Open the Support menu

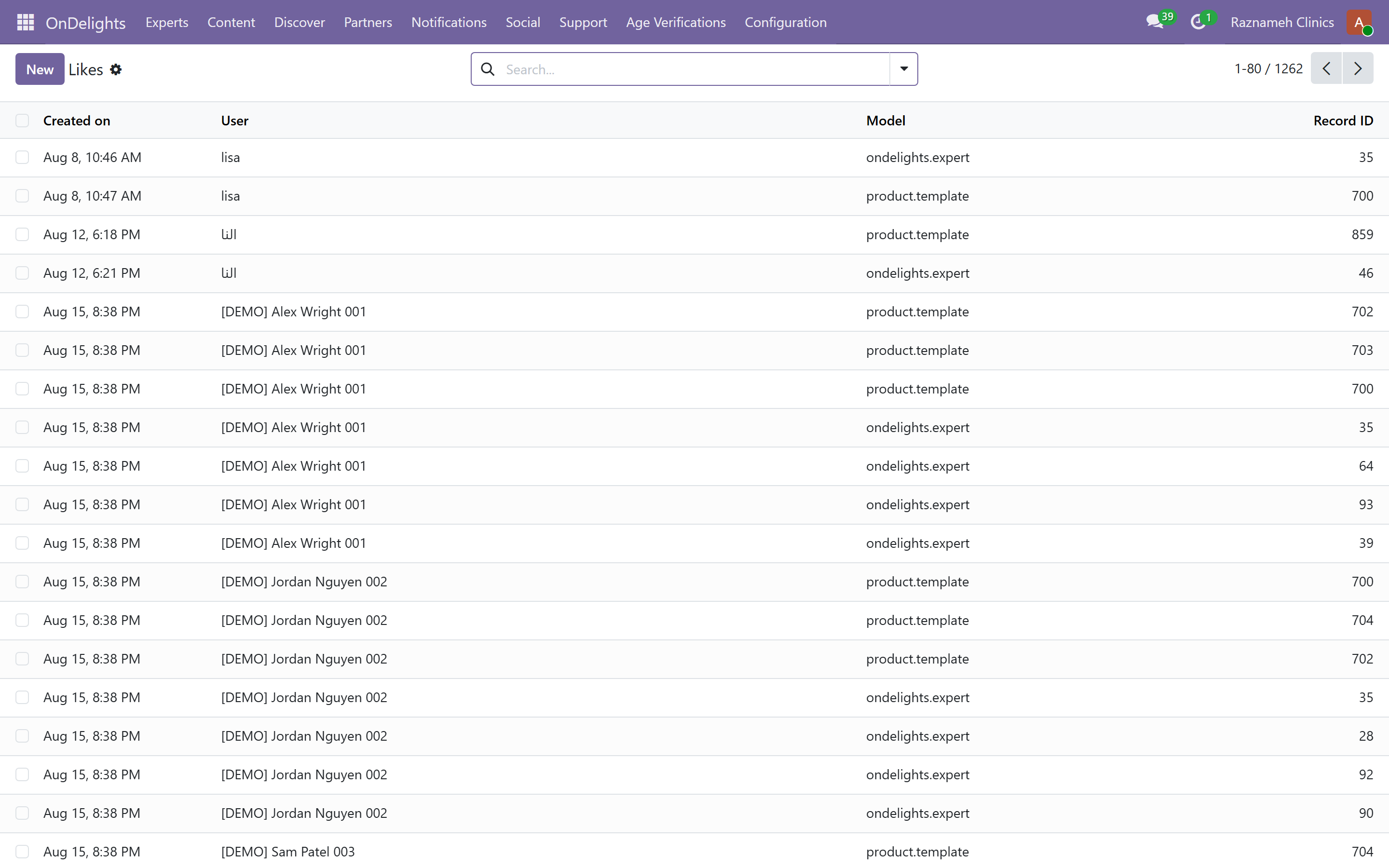[x=583, y=22]
